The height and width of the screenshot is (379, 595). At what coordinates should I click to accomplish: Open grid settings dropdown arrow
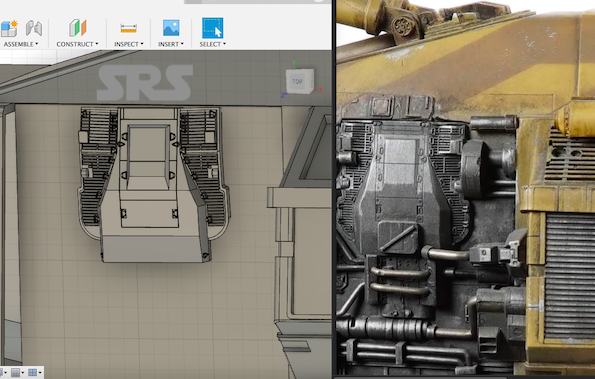point(22,373)
